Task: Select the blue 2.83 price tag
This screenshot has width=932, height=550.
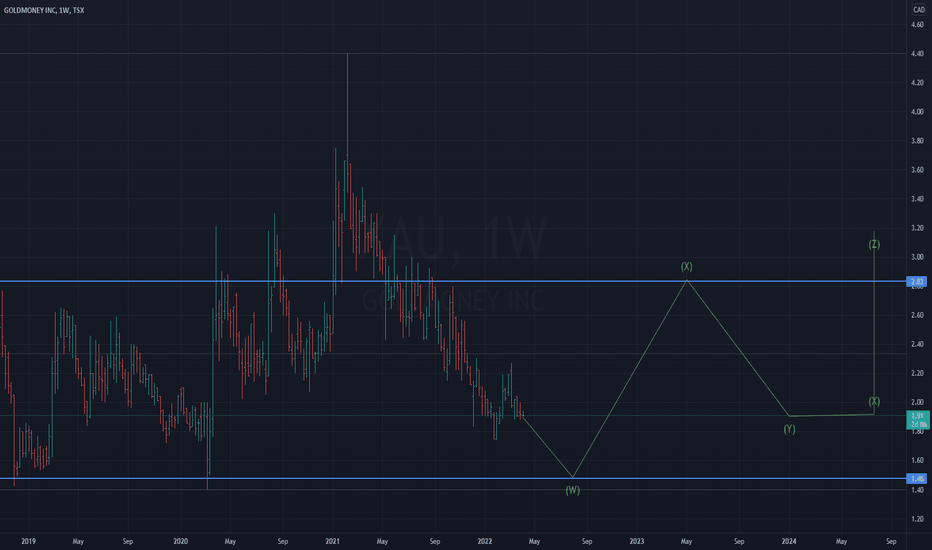Action: (x=917, y=281)
